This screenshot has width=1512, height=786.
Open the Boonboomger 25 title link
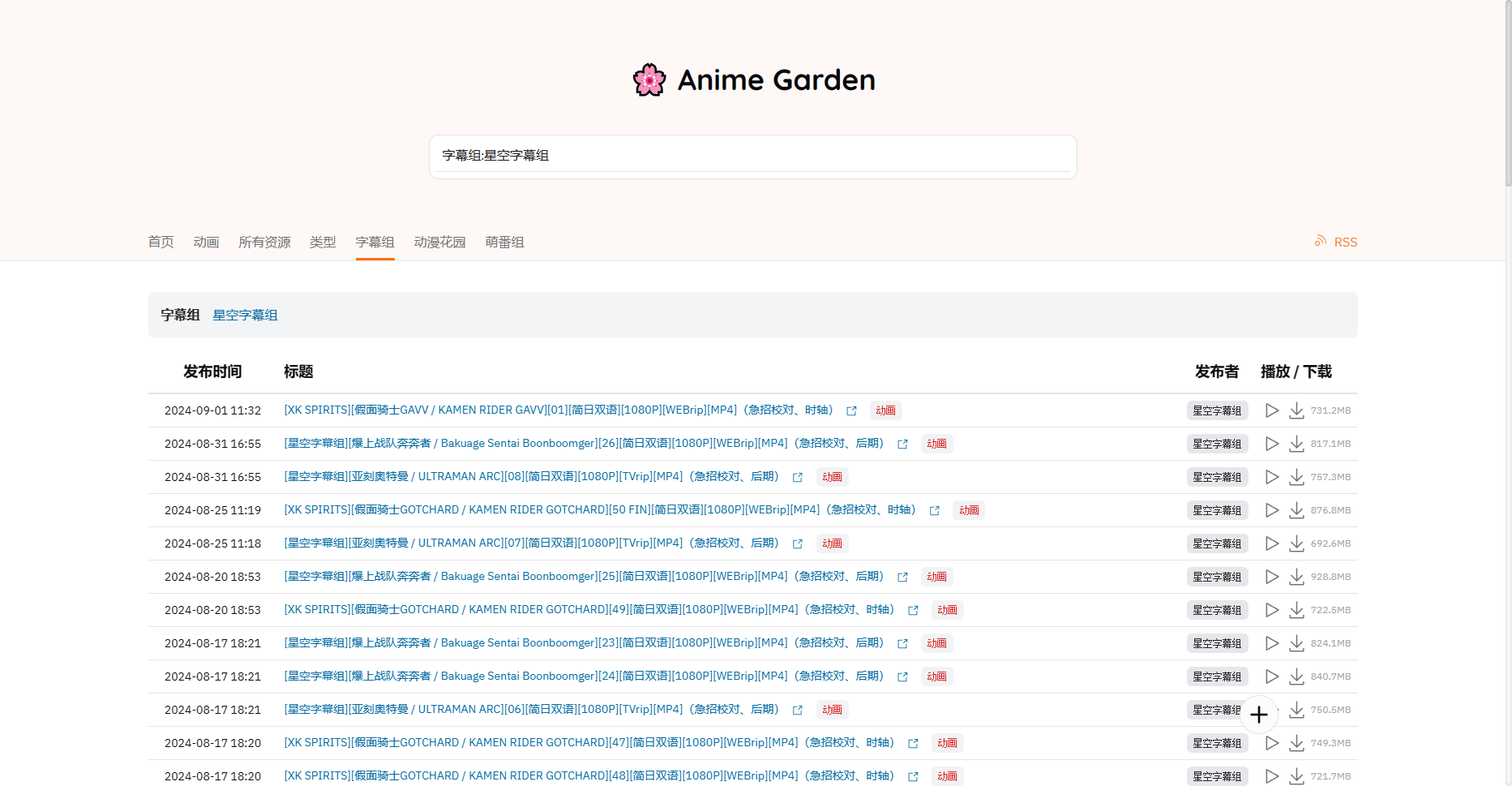click(x=585, y=577)
